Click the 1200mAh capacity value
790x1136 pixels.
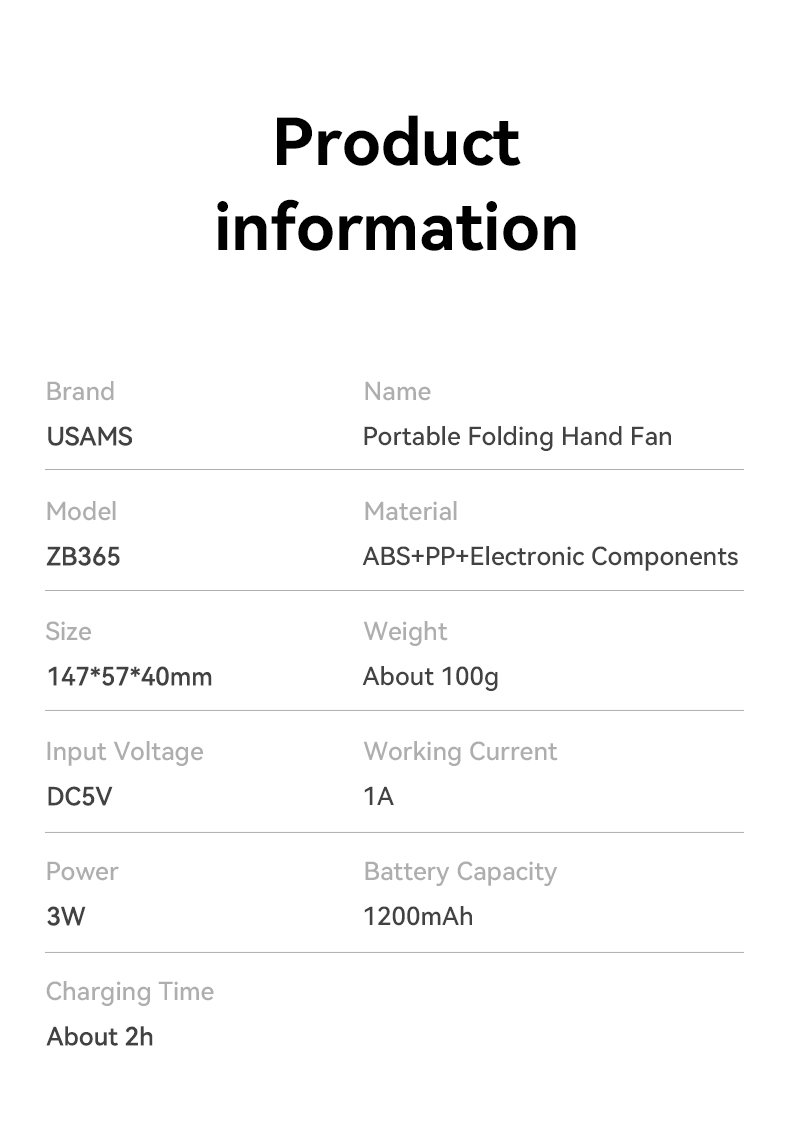click(418, 916)
